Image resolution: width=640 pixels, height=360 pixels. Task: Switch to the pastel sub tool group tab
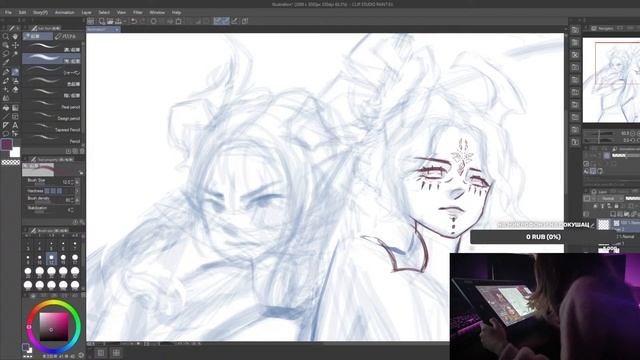click(66, 36)
